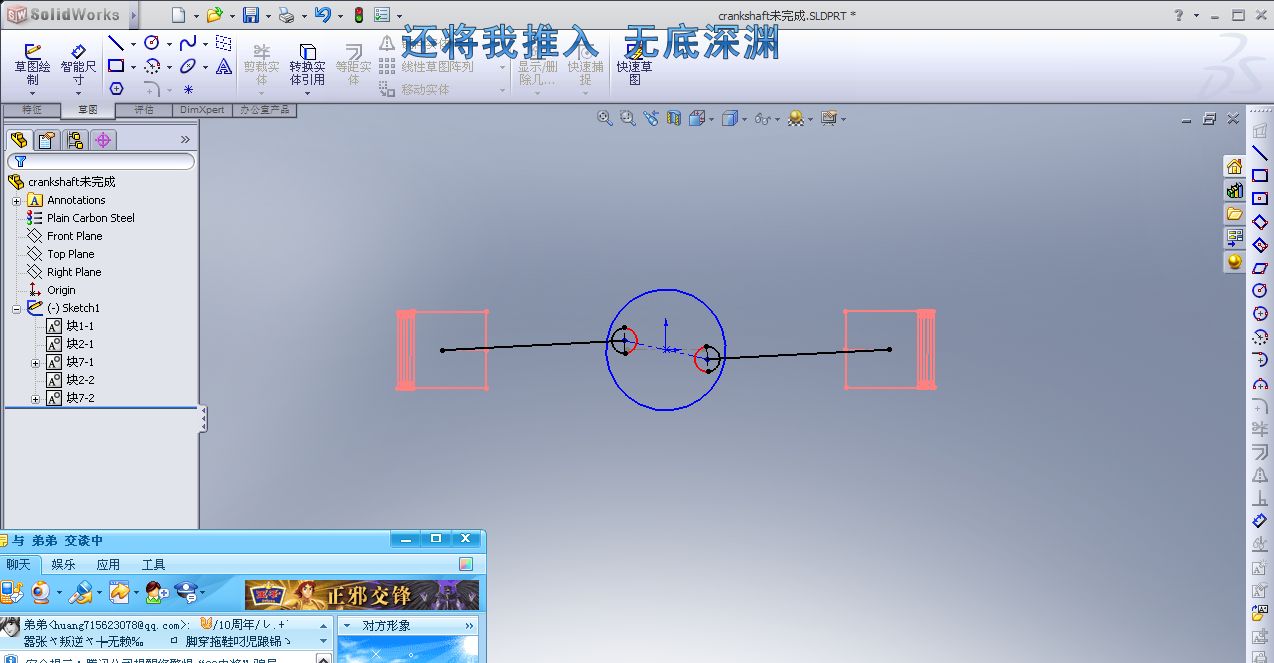Image resolution: width=1274 pixels, height=663 pixels.
Task: Expand the Annotations tree node
Action: click(16, 200)
